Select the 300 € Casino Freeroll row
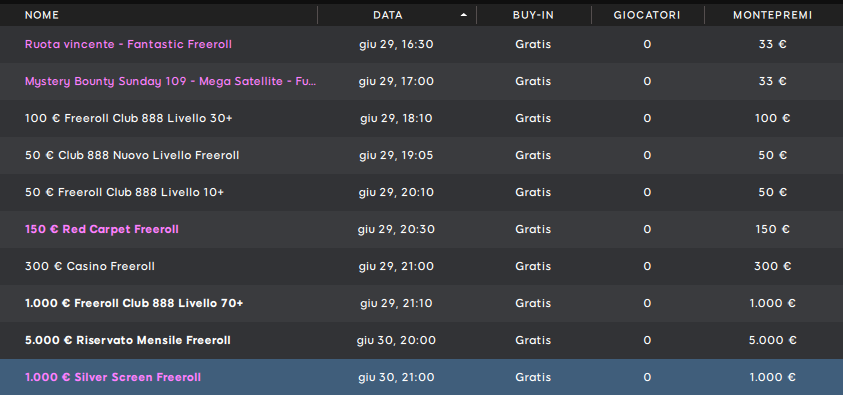This screenshot has height=395, width=843. [x=422, y=267]
